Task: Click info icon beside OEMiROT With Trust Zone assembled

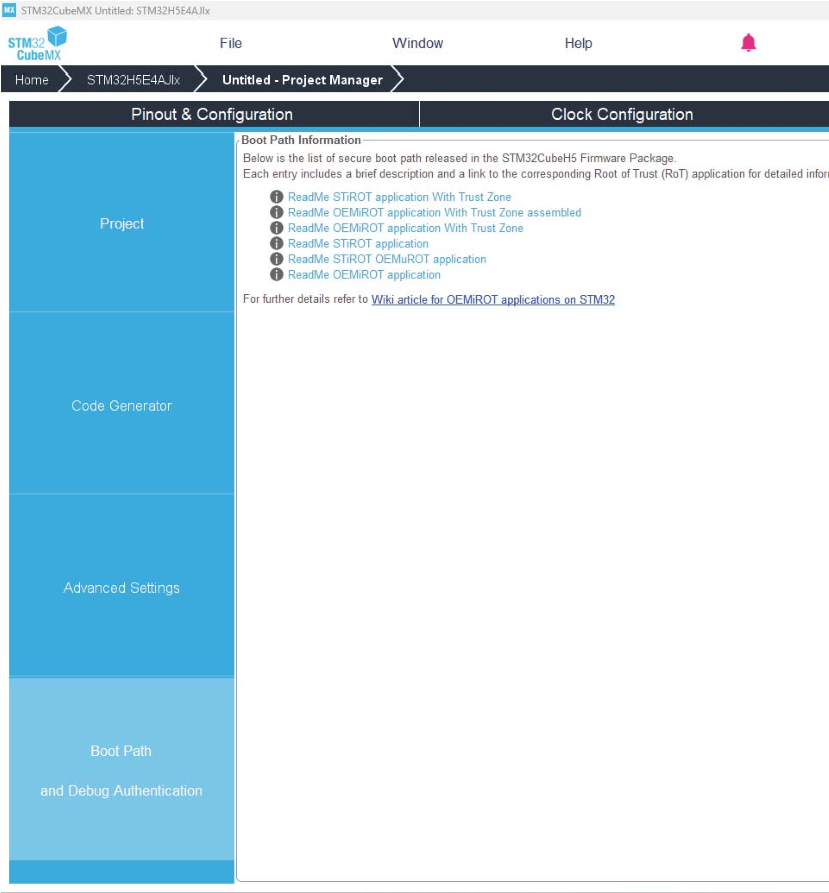Action: point(276,212)
